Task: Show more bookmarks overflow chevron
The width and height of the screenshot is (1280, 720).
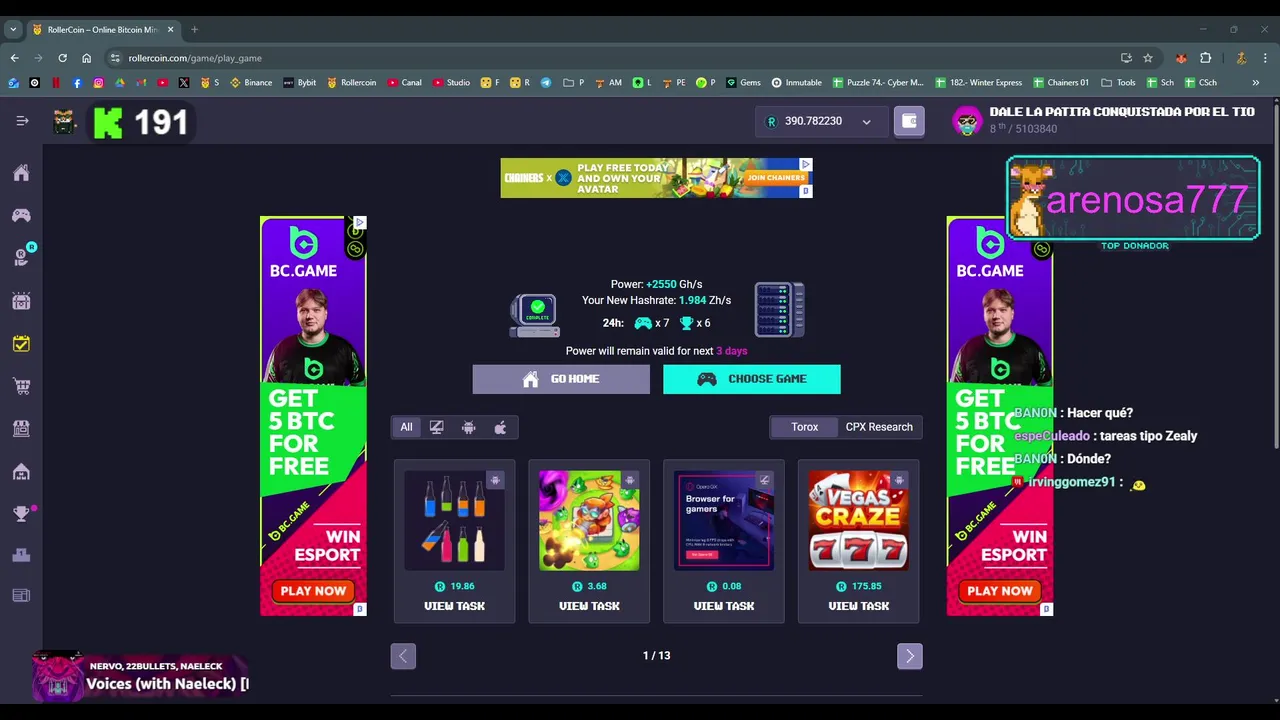Action: 1256,83
